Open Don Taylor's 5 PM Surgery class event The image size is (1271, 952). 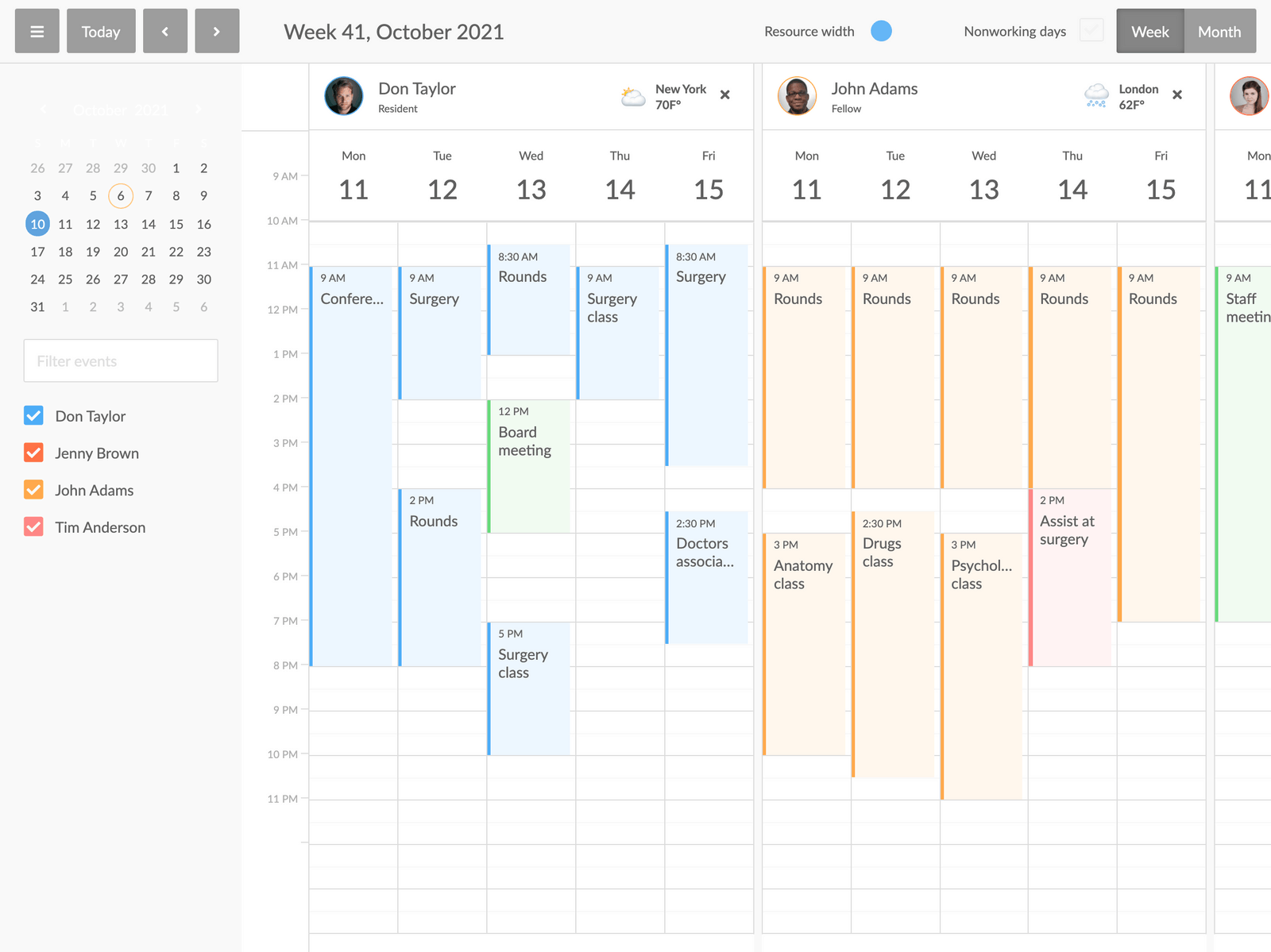pyautogui.click(x=528, y=688)
